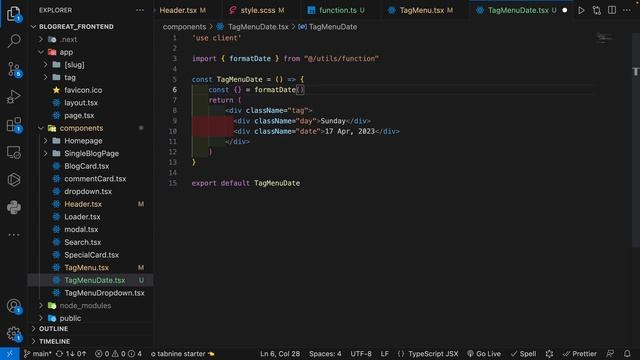The height and width of the screenshot is (360, 640).
Task: Click the Spell checker status item
Action: point(523,354)
